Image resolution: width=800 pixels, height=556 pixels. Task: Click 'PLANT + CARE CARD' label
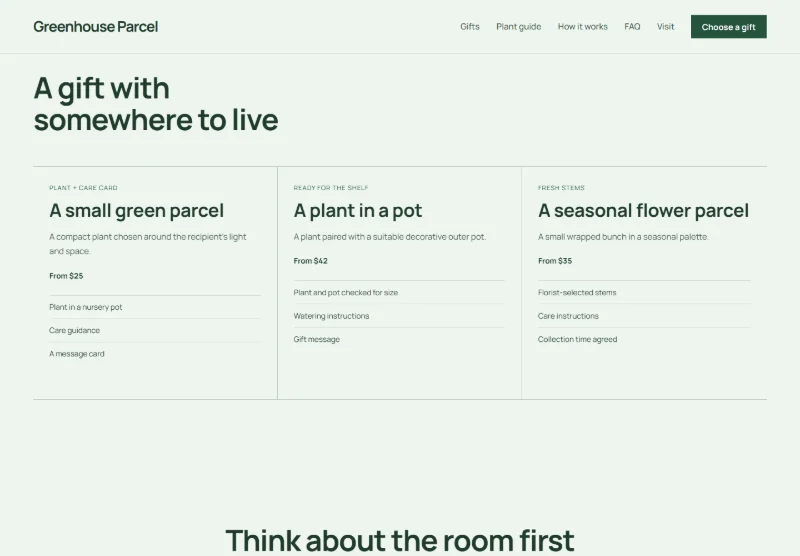83,188
